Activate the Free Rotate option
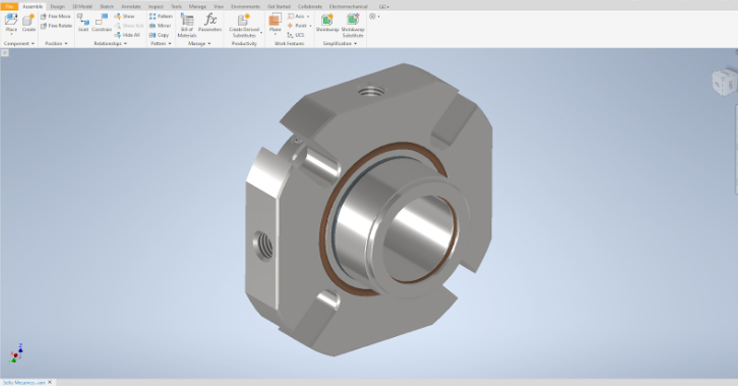Image resolution: width=738 pixels, height=386 pixels. tap(56, 25)
